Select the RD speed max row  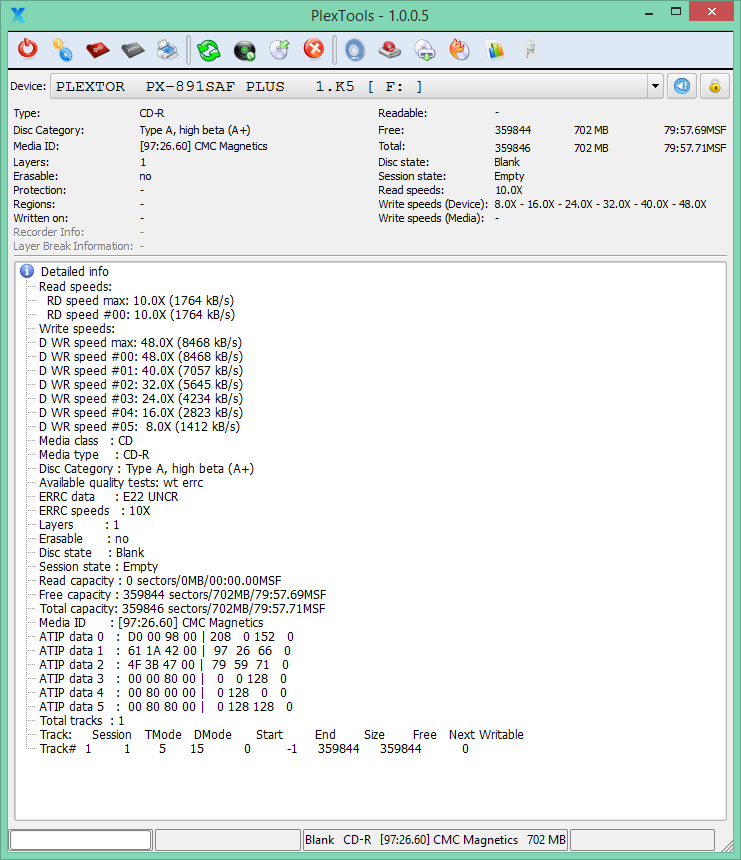[x=140, y=301]
